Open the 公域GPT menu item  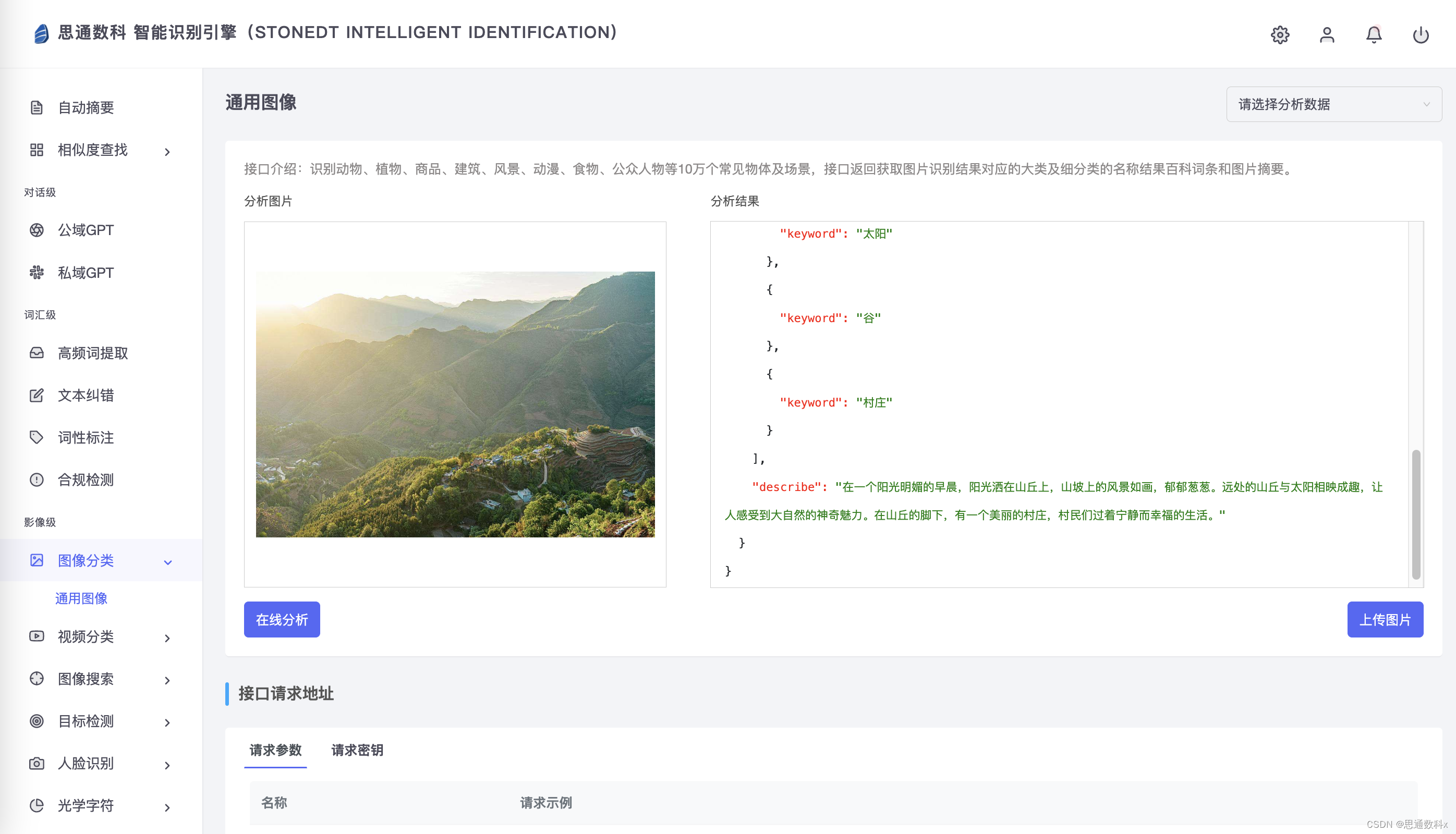pos(101,230)
